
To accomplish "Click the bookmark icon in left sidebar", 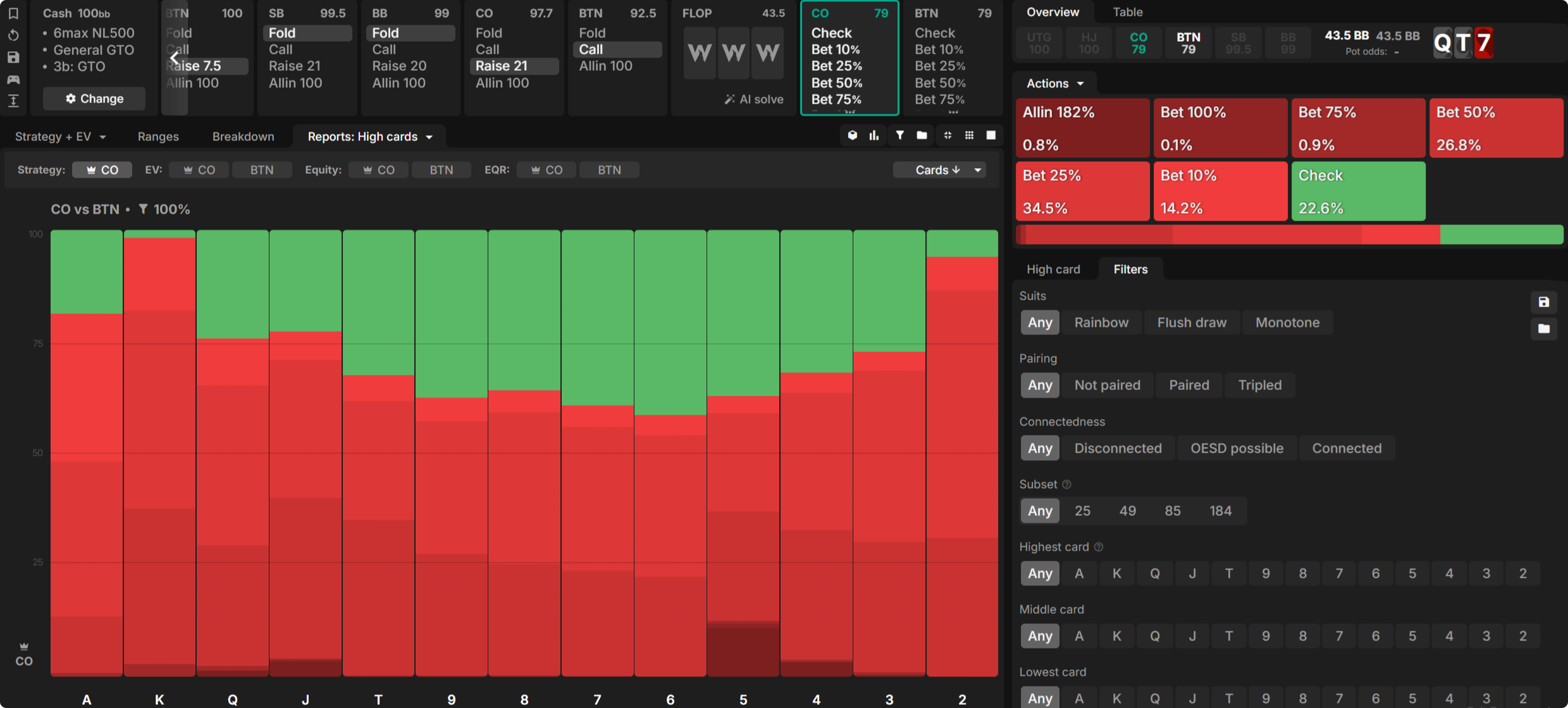I will [x=13, y=13].
